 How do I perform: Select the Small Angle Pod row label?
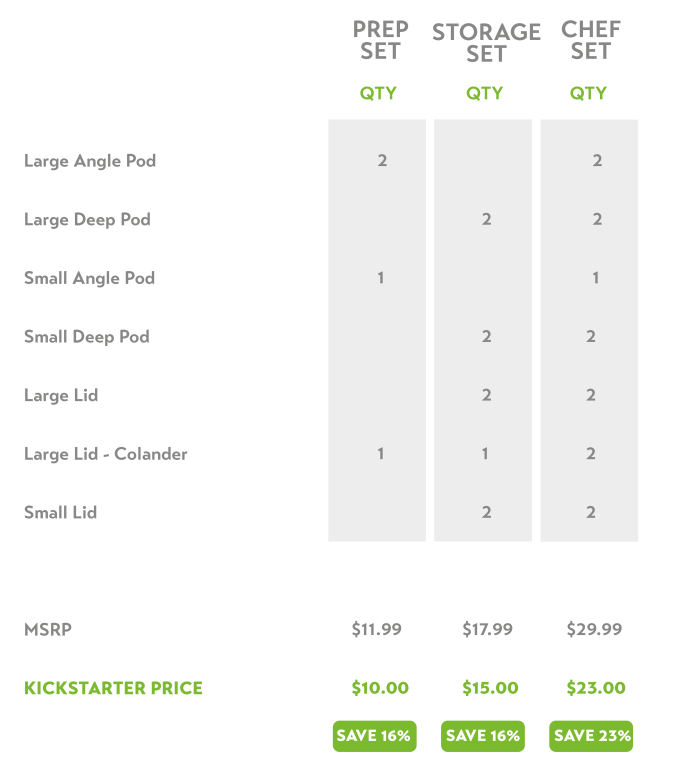(89, 278)
